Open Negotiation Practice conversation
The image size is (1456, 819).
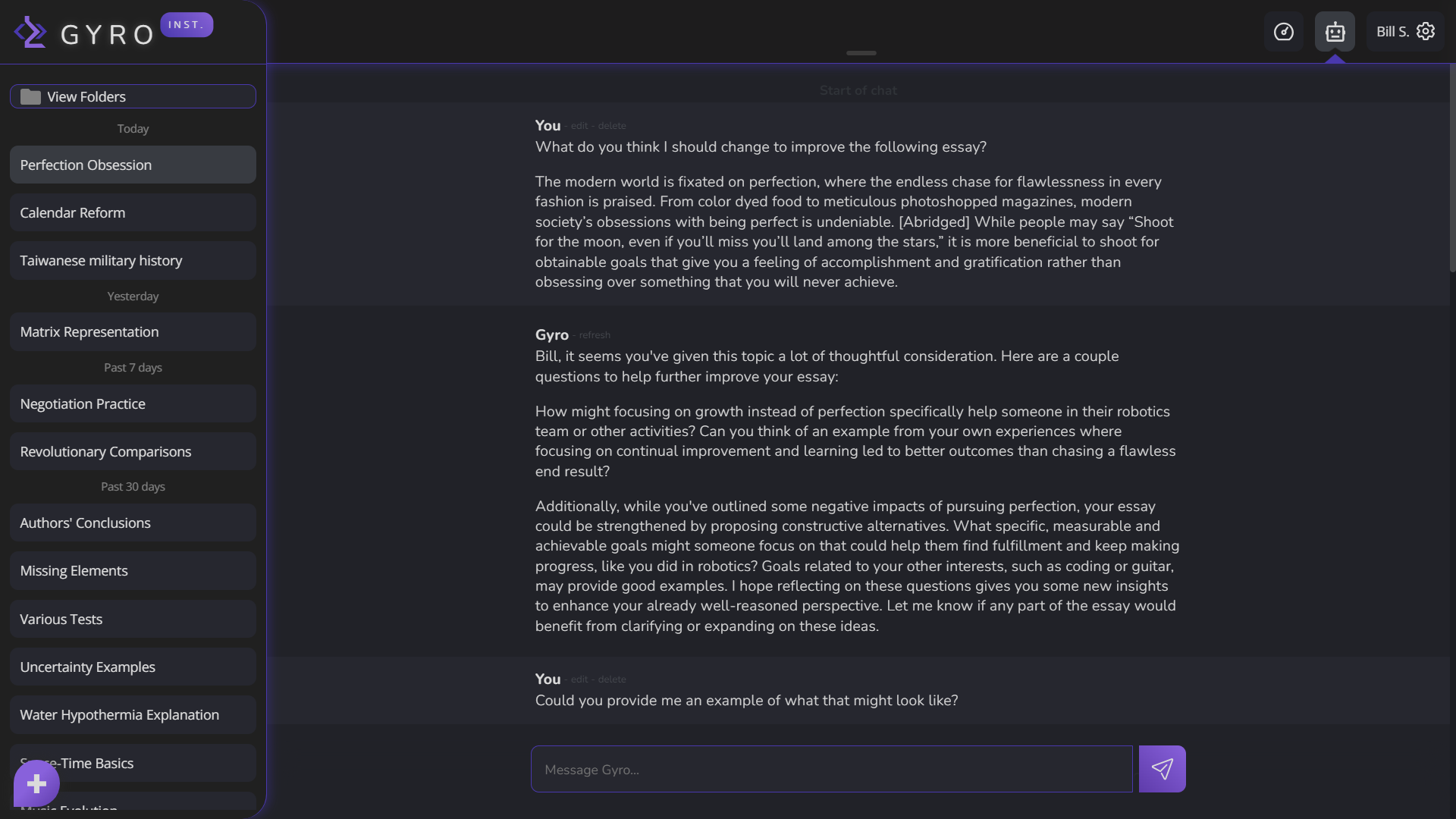click(133, 403)
